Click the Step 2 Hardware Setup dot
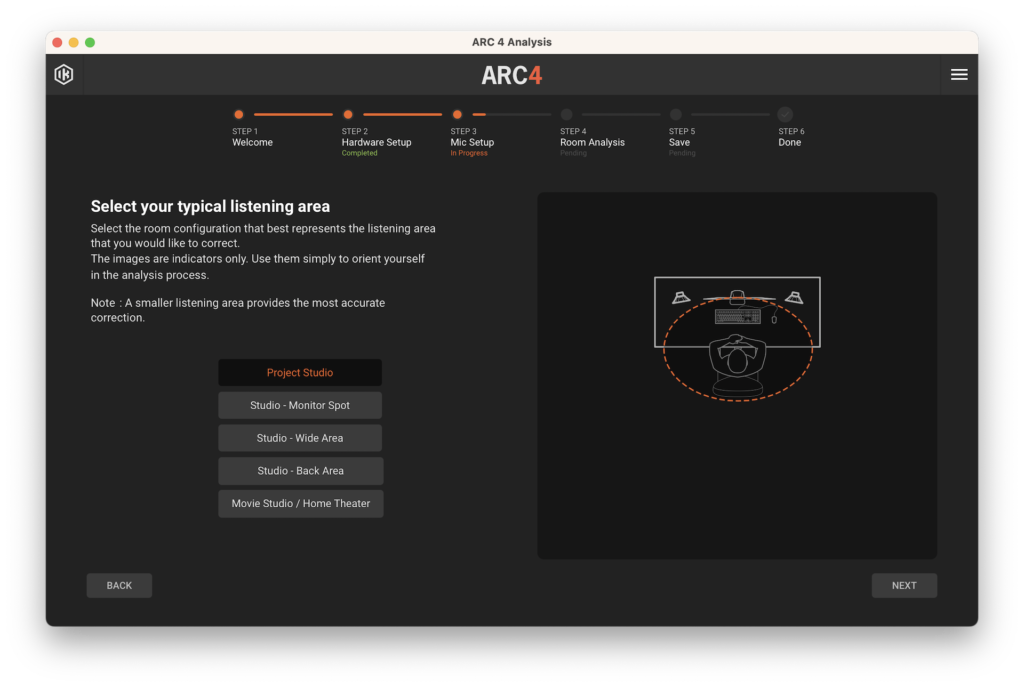Viewport: 1024px width, 687px height. [348, 115]
